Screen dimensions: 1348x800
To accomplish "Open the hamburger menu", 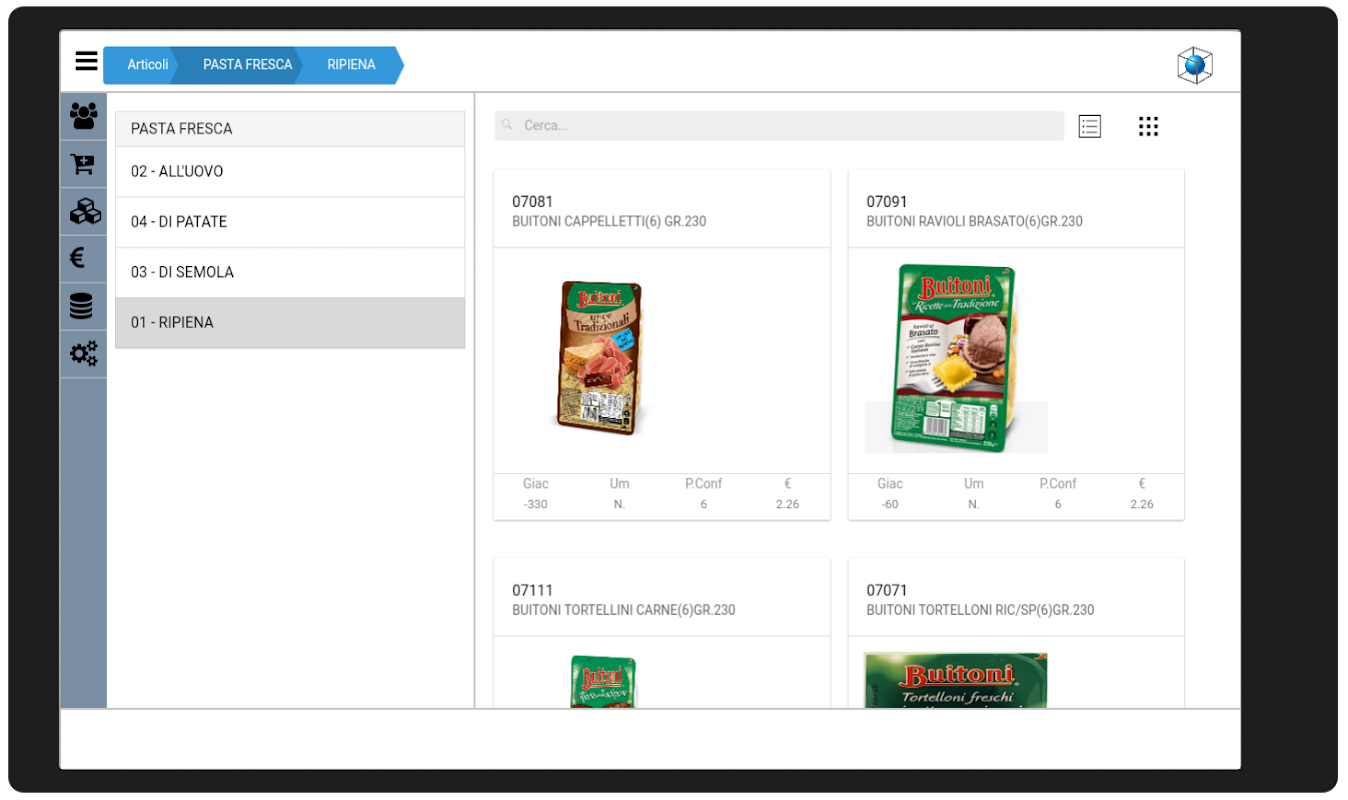I will coord(87,62).
